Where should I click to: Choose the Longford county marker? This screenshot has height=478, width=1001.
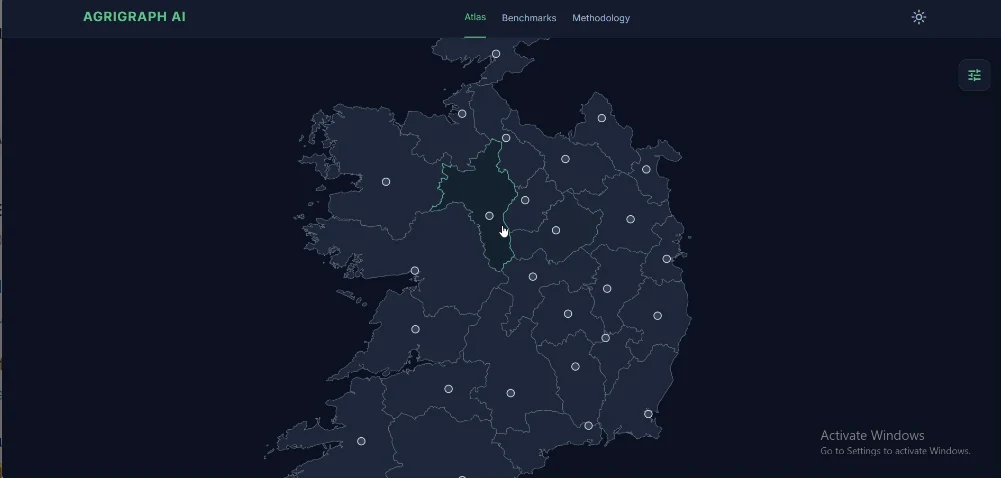(x=525, y=200)
